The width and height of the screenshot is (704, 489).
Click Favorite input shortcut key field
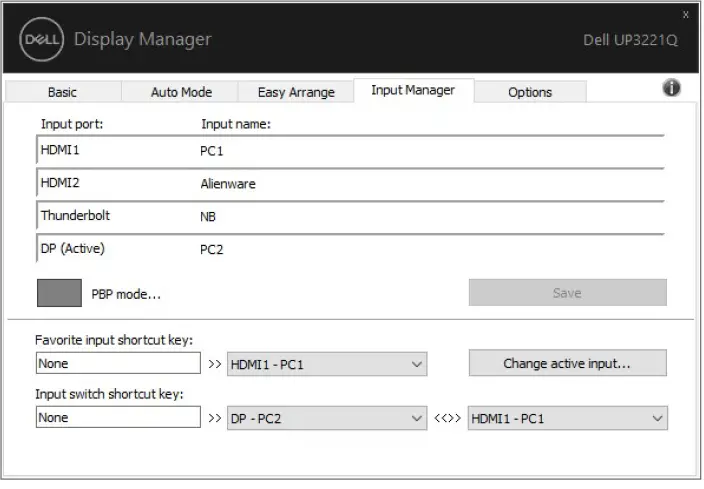pos(118,363)
